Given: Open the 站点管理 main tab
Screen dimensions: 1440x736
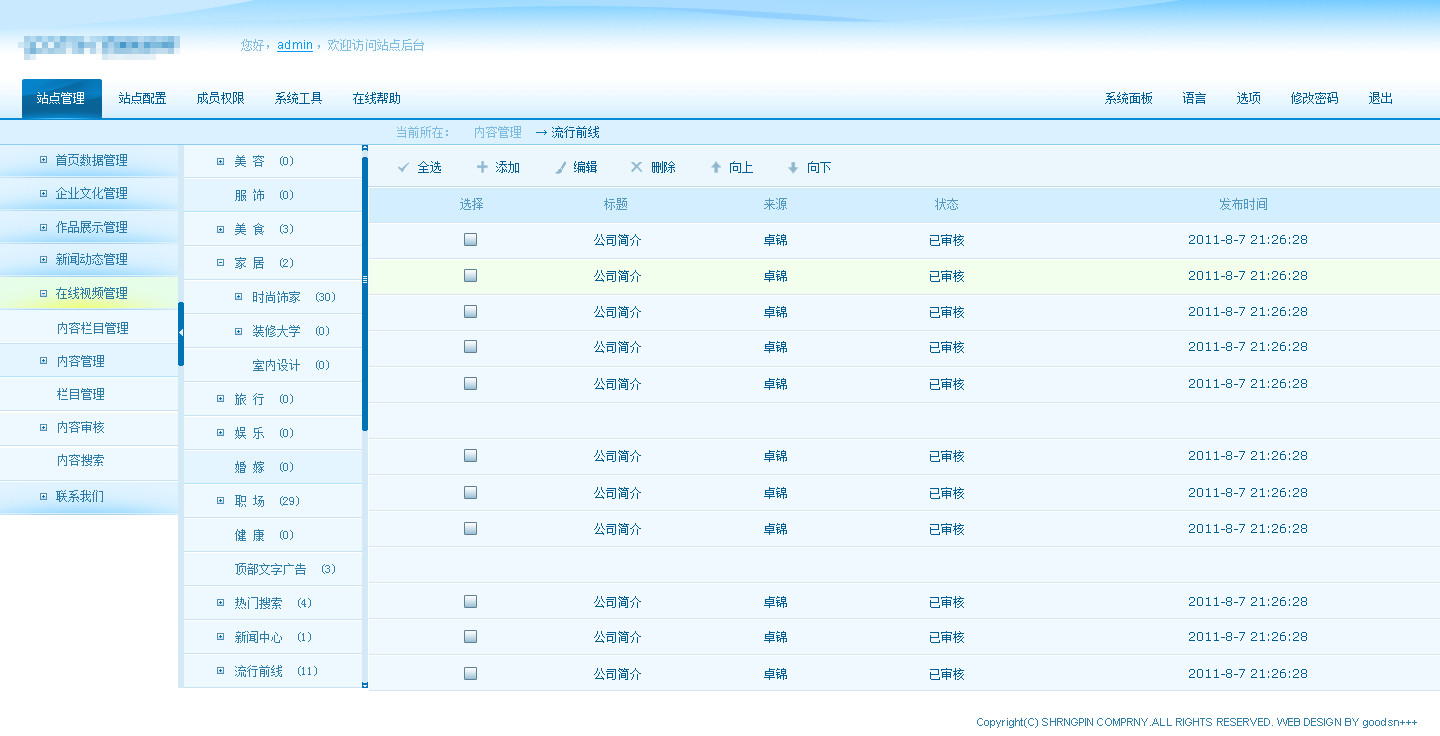Looking at the screenshot, I should (62, 99).
